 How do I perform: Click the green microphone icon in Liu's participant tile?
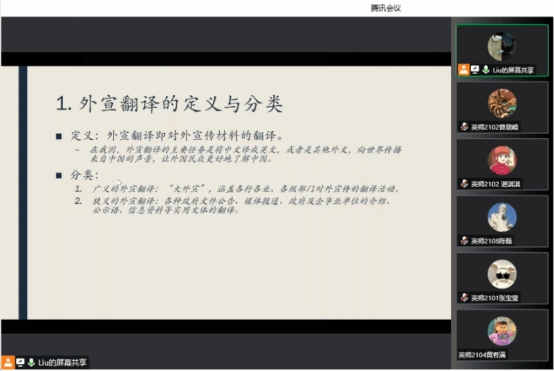point(486,70)
